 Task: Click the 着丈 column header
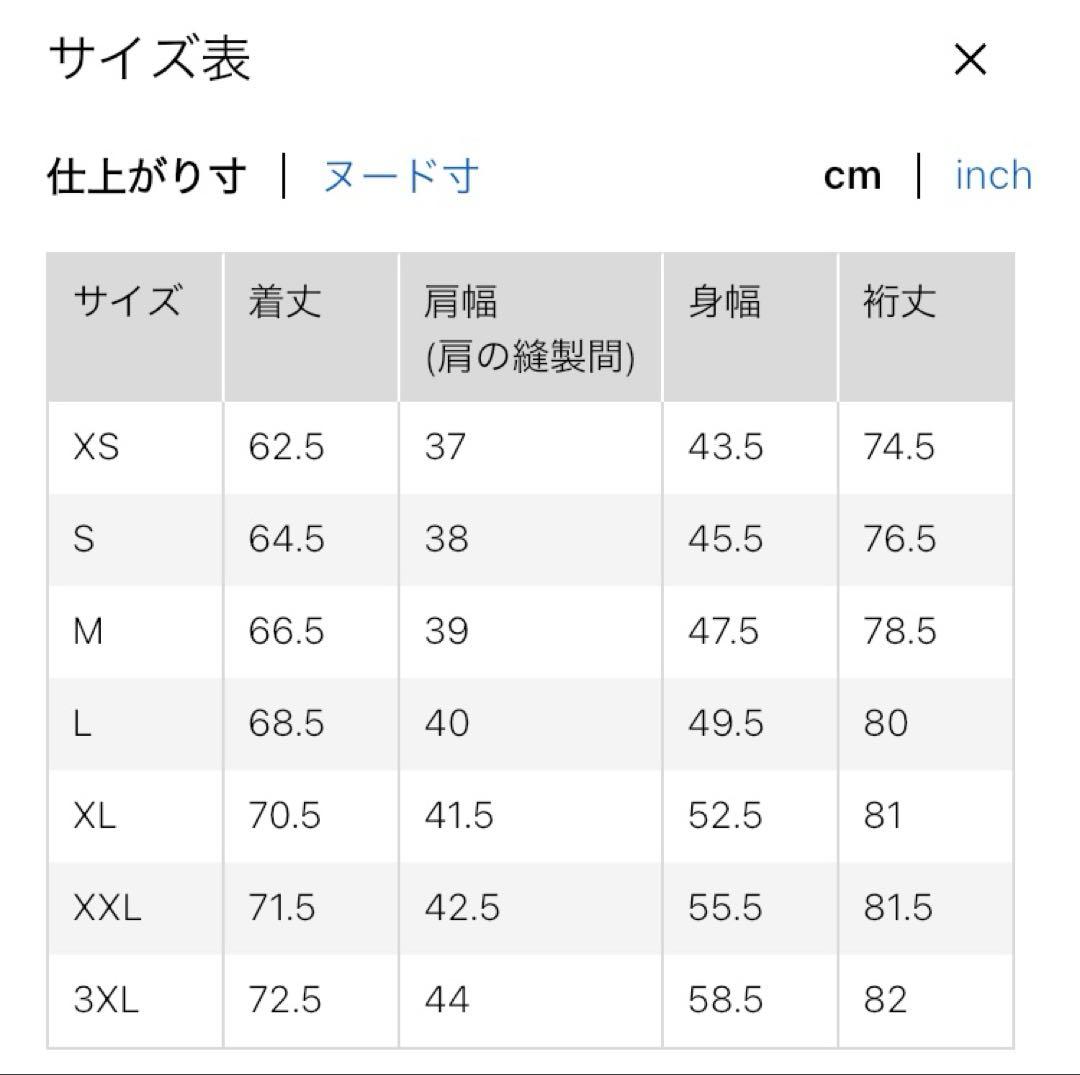pyautogui.click(x=285, y=302)
